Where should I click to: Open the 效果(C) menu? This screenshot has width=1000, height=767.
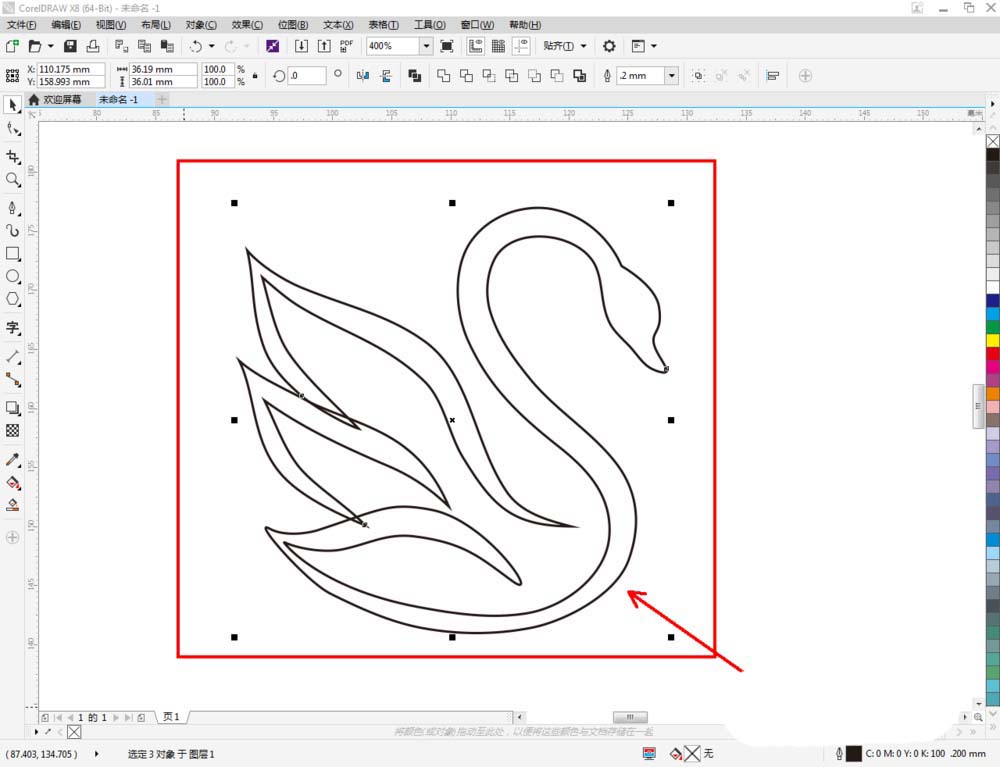[x=247, y=24]
